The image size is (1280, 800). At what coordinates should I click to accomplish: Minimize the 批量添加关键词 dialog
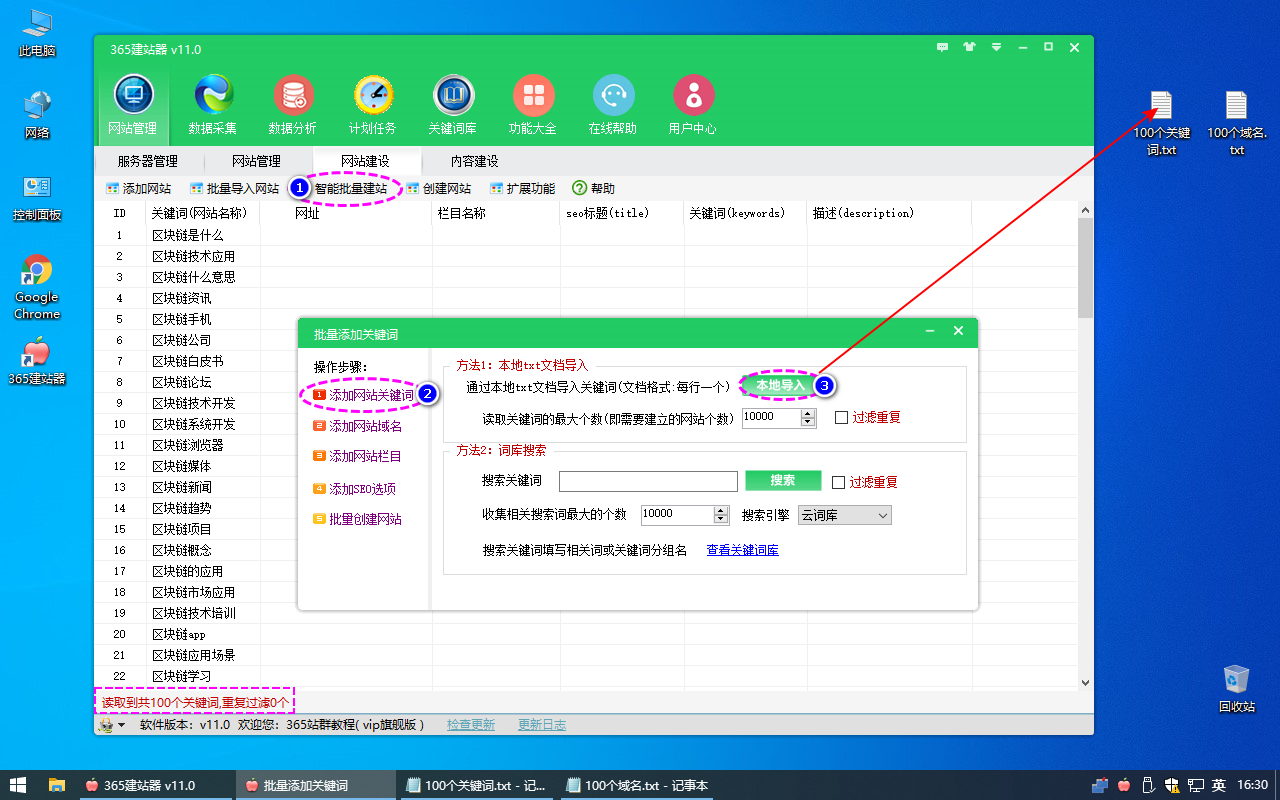coord(930,331)
